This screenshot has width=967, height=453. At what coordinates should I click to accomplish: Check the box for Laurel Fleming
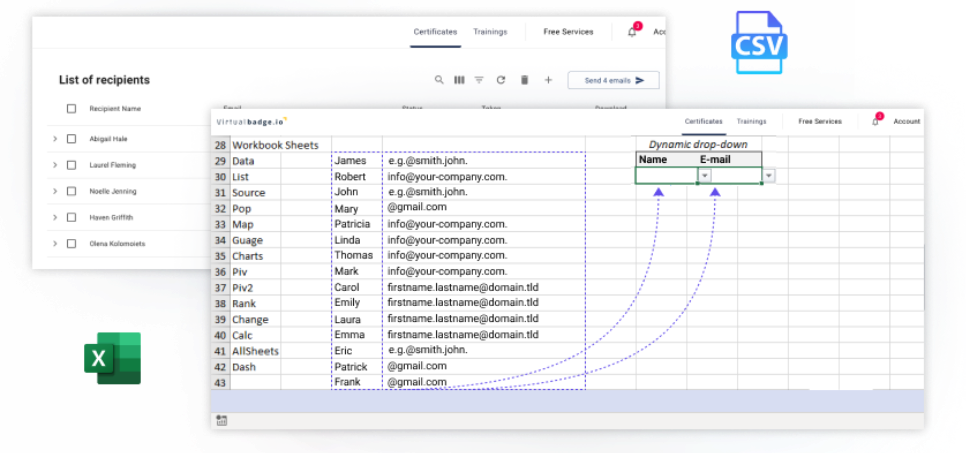pos(72,165)
